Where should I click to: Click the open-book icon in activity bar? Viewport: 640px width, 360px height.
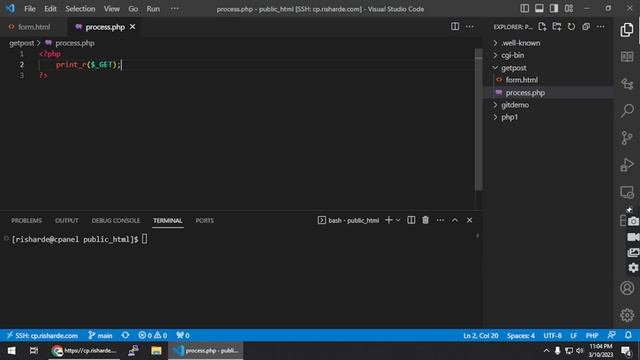627,57
